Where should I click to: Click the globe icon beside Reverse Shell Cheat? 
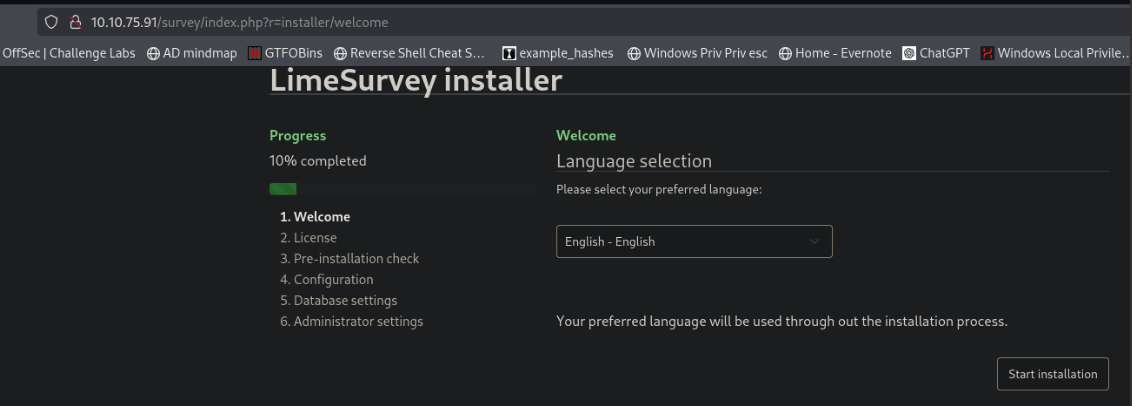(340, 53)
